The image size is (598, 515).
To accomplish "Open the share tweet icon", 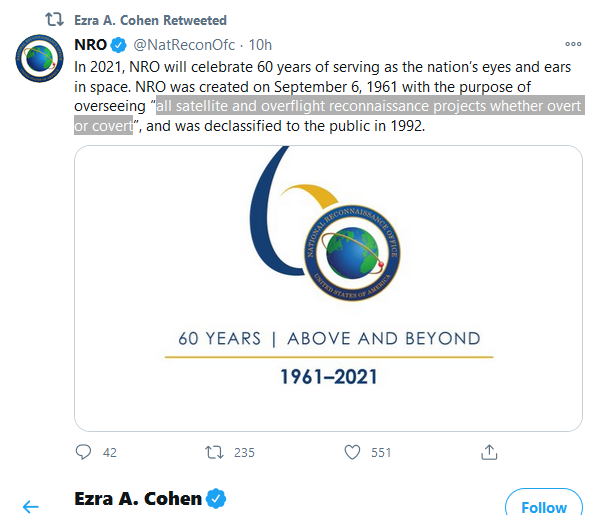I will pos(489,452).
